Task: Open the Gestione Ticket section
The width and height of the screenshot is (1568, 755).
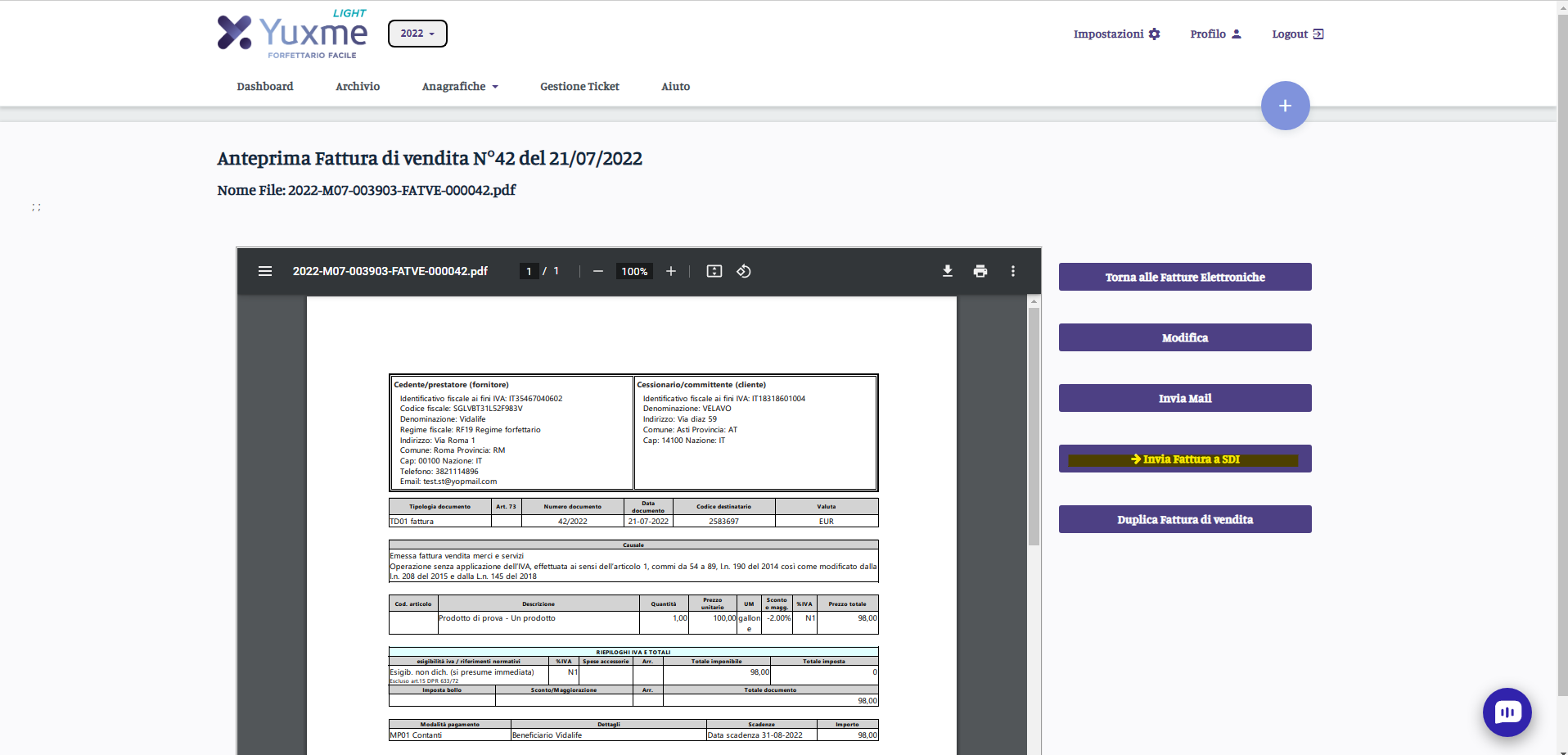Action: [579, 86]
